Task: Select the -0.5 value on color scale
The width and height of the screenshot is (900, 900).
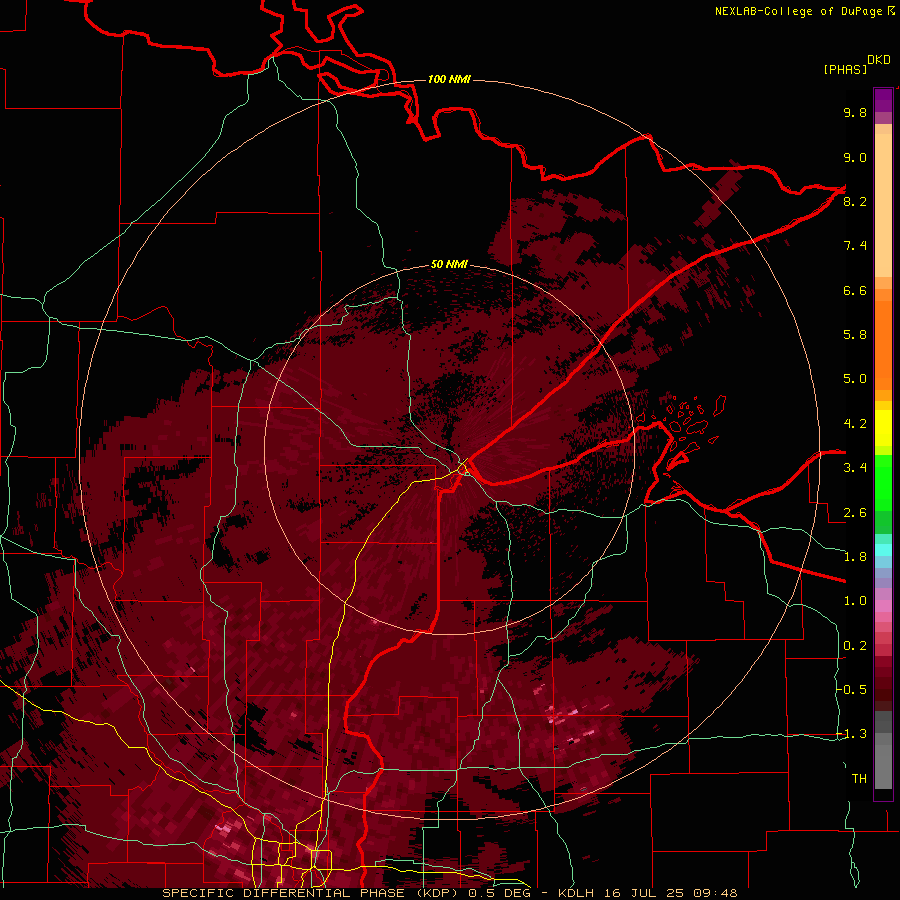Action: (x=851, y=690)
